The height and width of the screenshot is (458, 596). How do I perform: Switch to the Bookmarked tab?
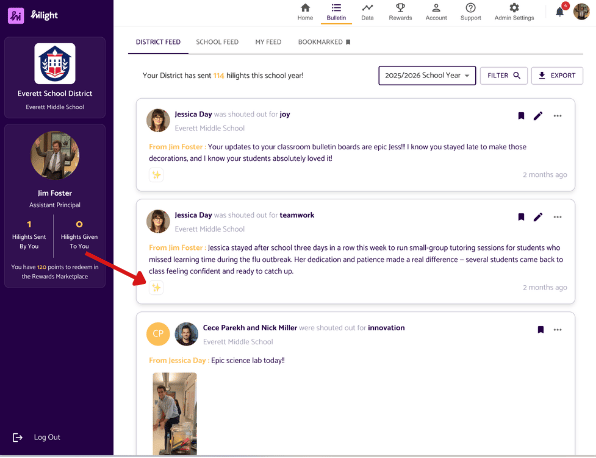click(324, 42)
